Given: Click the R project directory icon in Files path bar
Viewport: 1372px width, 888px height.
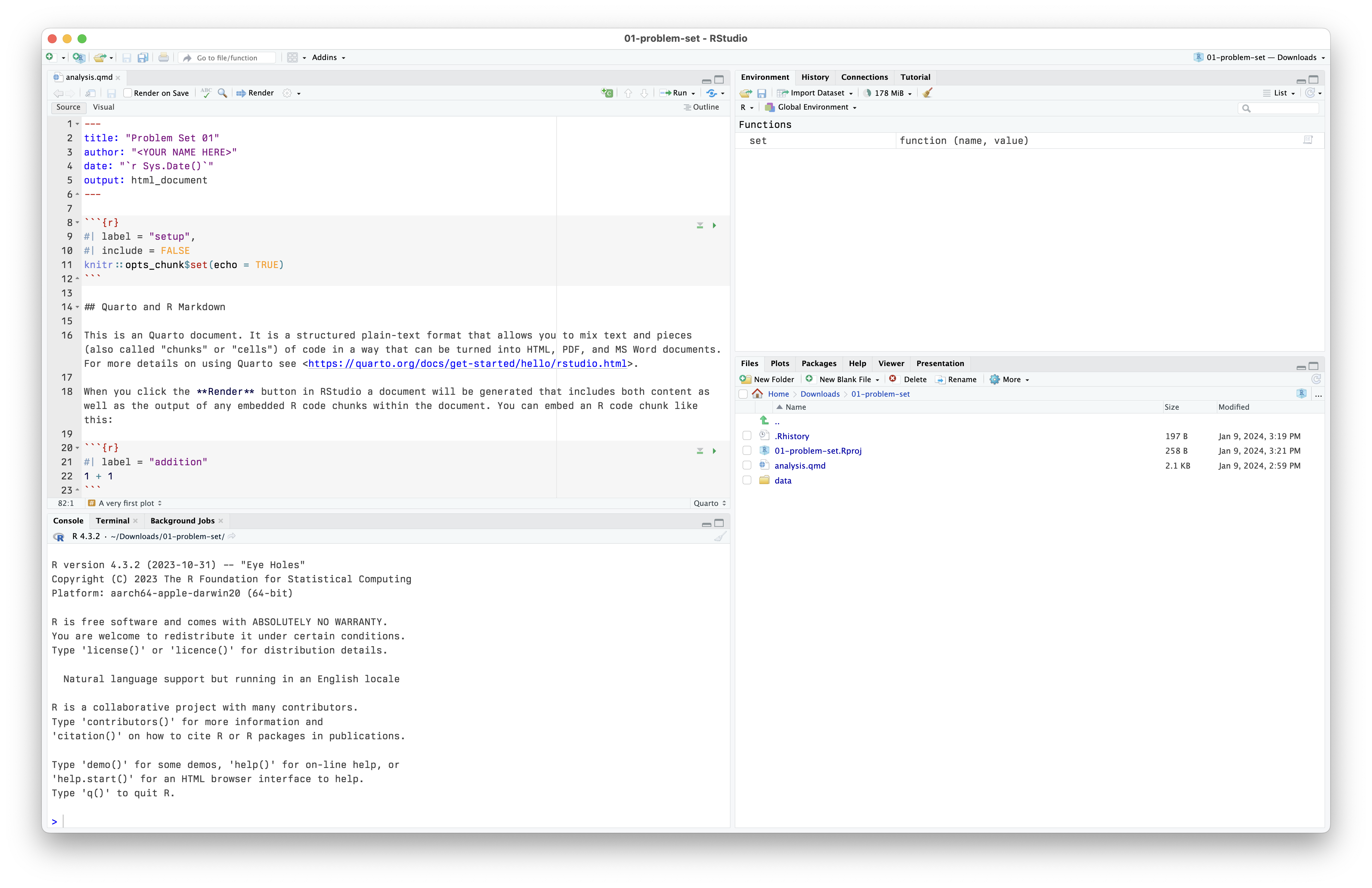Looking at the screenshot, I should coord(1302,394).
